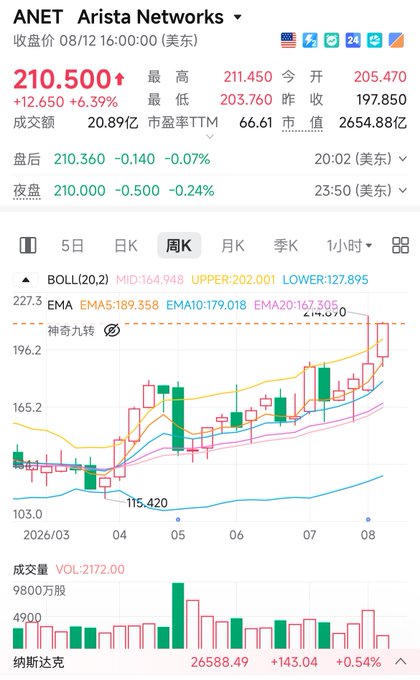Tap the LOWER:127.895 Bollinger value
The image size is (420, 680).
325,280
